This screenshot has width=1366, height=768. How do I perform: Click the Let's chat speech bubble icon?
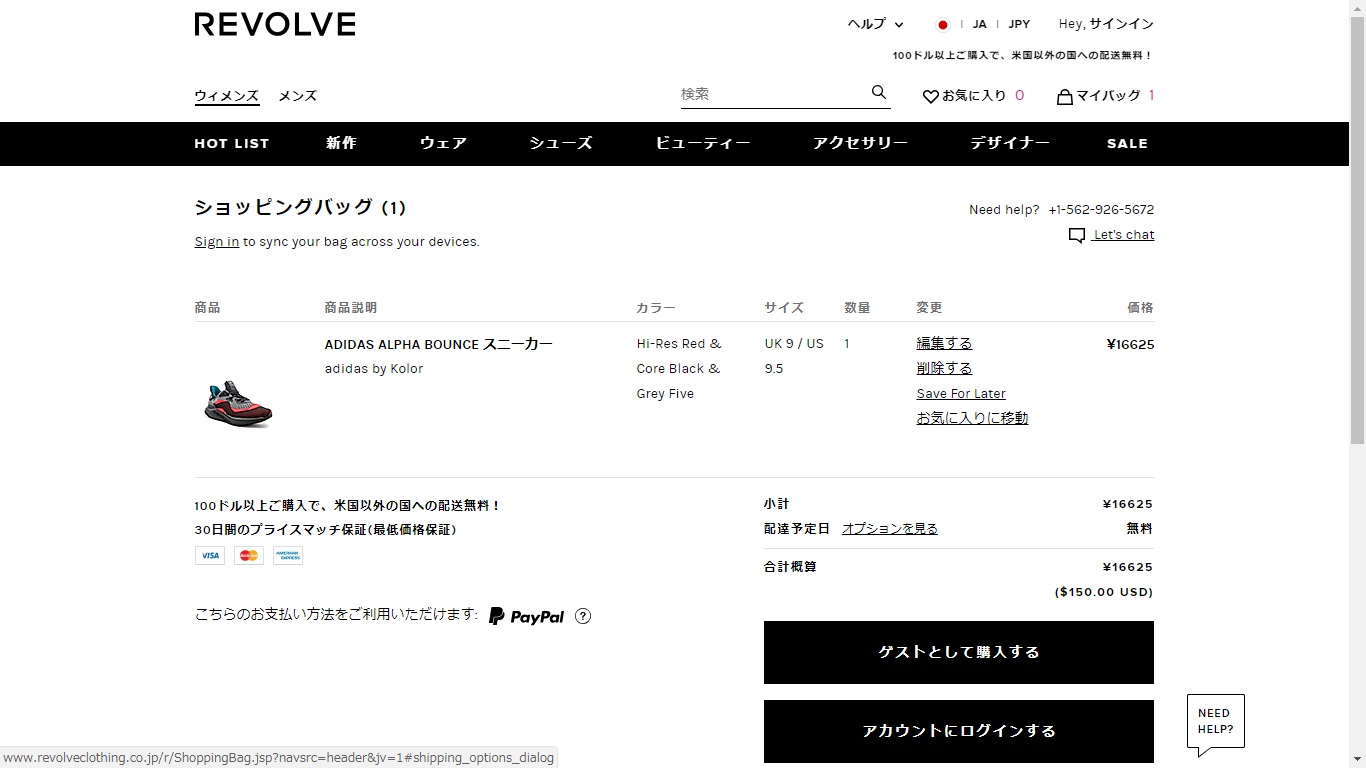click(x=1076, y=236)
